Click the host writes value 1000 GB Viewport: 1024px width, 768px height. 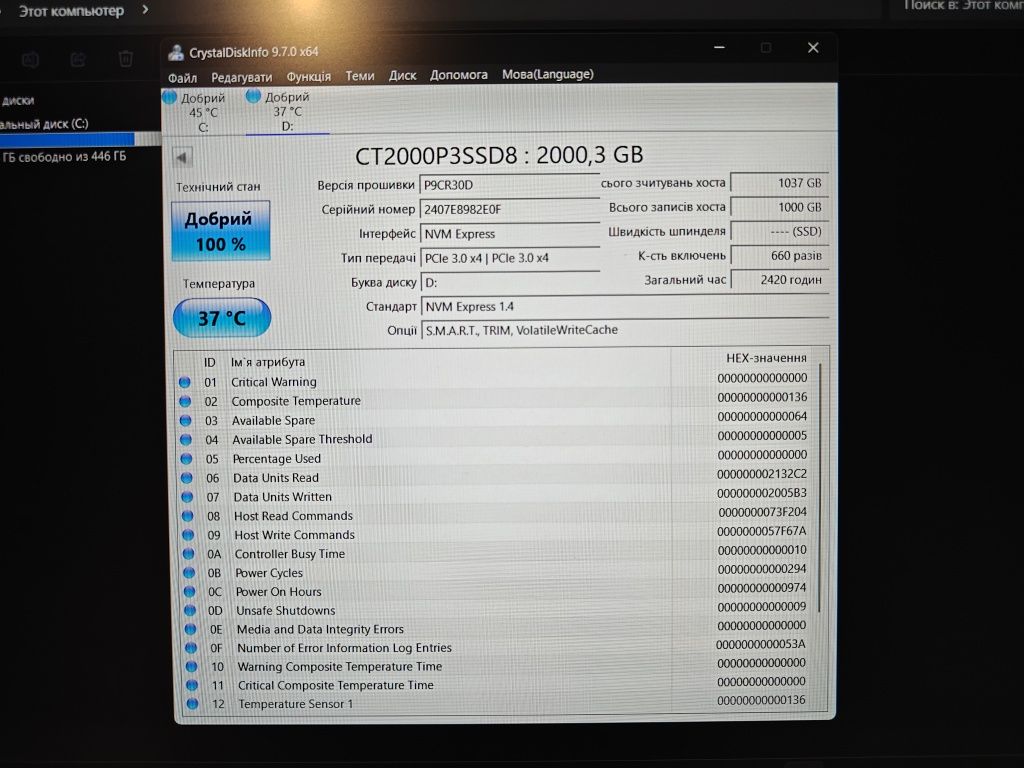[x=779, y=207]
